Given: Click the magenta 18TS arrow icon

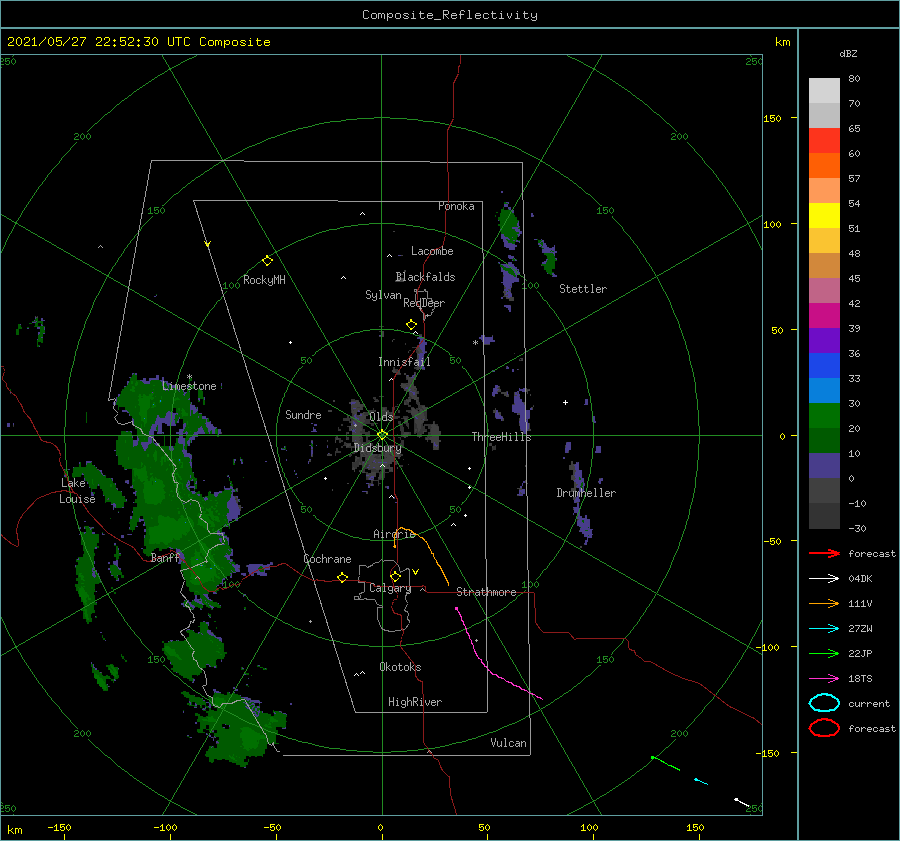Looking at the screenshot, I should [824, 679].
